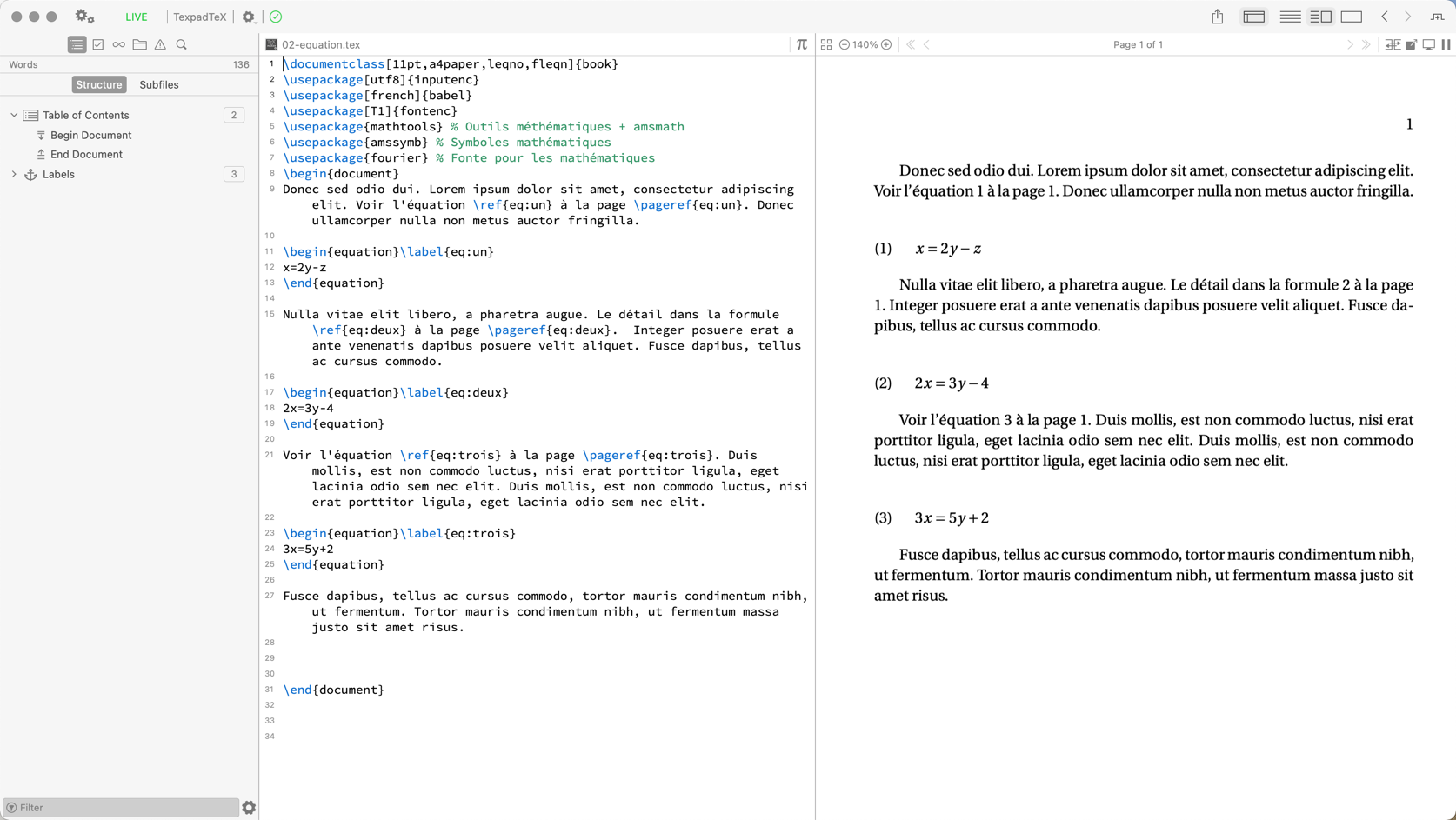
Task: Toggle the sidebar panel layout button
Action: tap(1254, 17)
